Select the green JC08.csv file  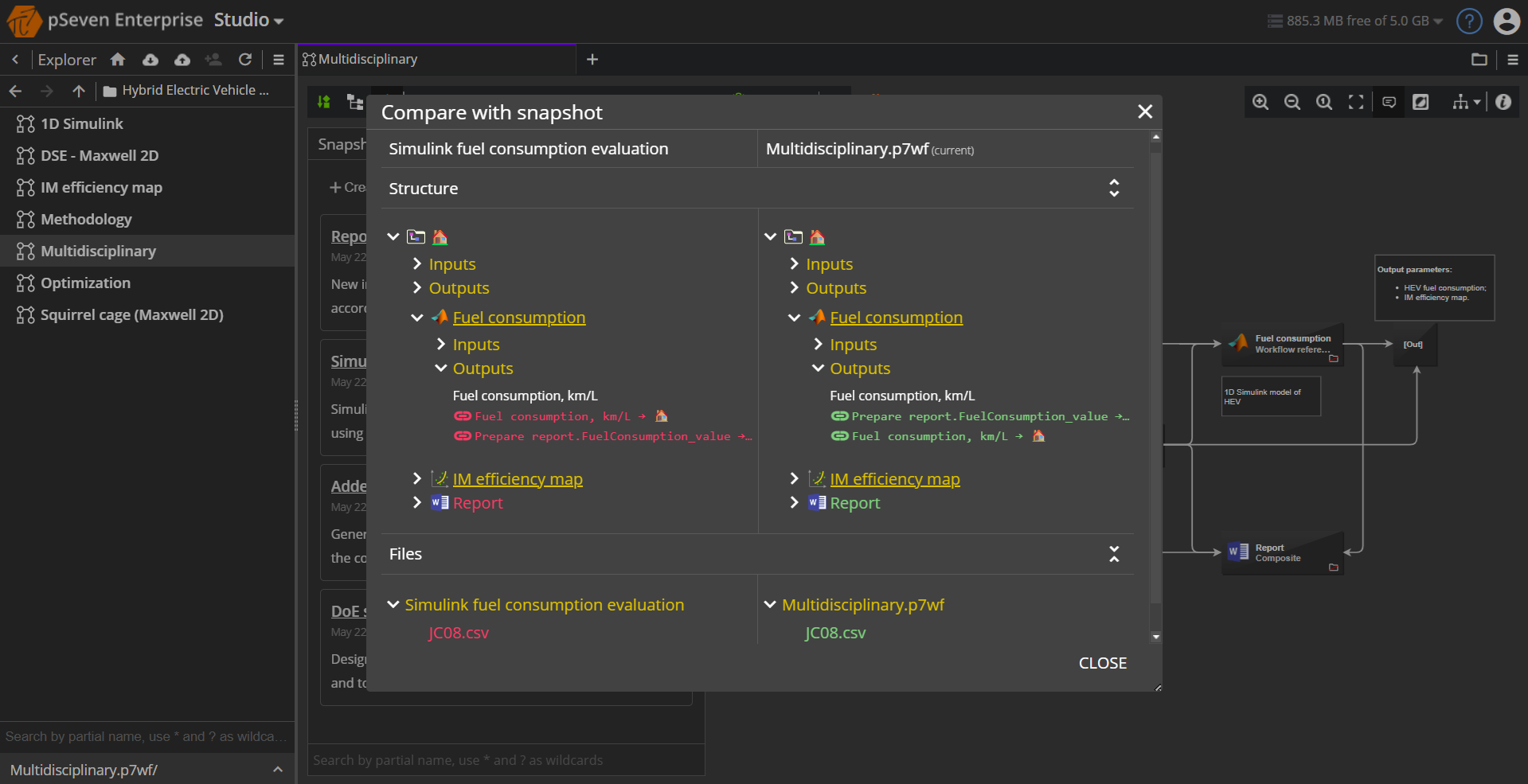point(835,633)
